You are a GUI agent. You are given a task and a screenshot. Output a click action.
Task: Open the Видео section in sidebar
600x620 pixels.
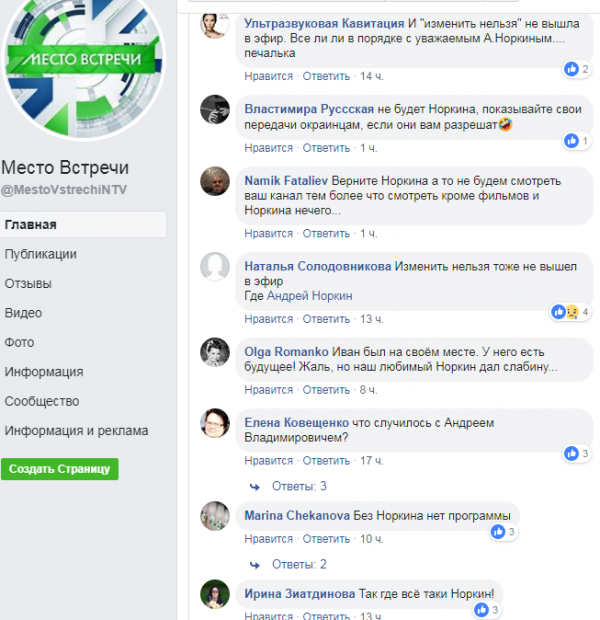[x=23, y=313]
